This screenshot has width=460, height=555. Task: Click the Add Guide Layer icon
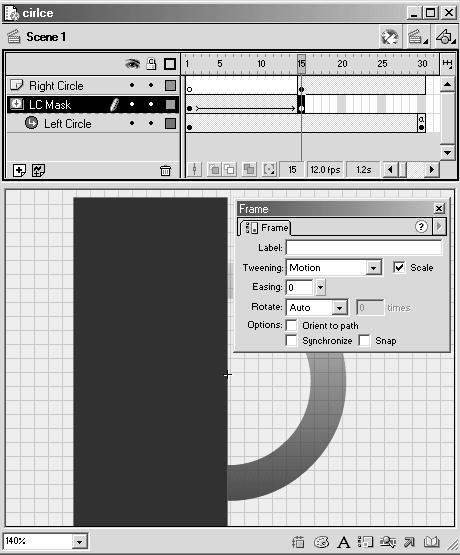tap(38, 171)
